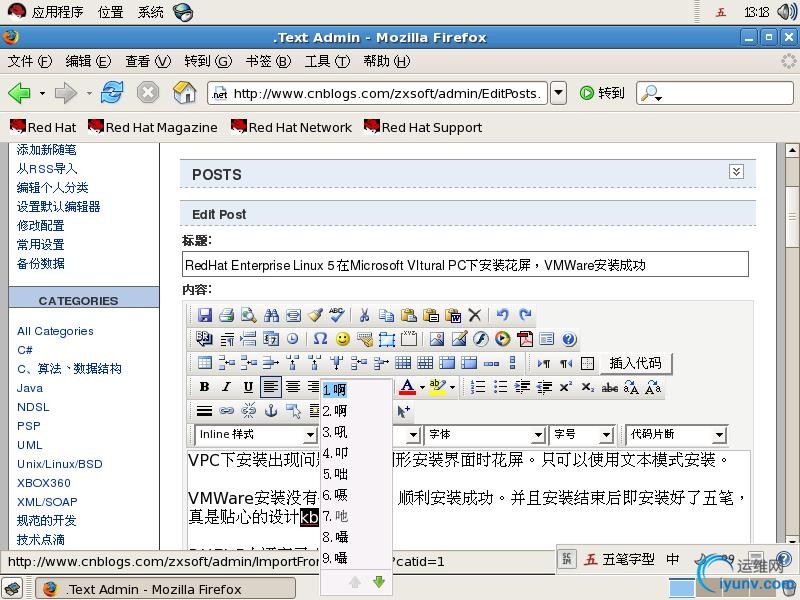Click the Paste from Word icon
800x600 pixels.
(453, 315)
